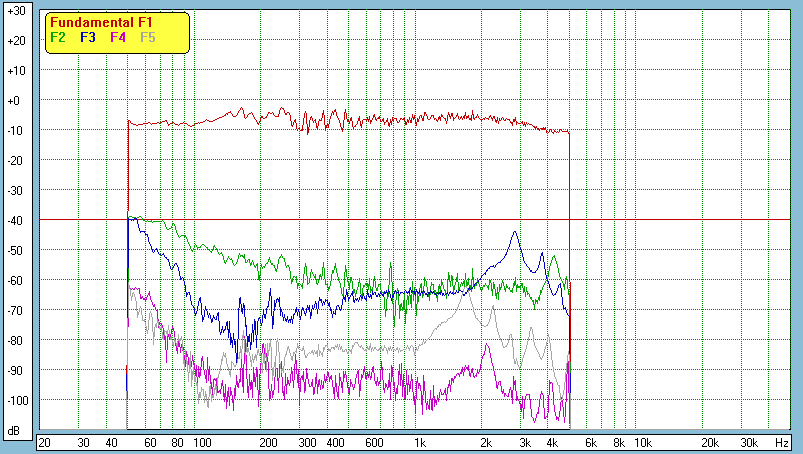Click the +30 label on the vertical axis
This screenshot has height=454, width=803.
tap(15, 11)
